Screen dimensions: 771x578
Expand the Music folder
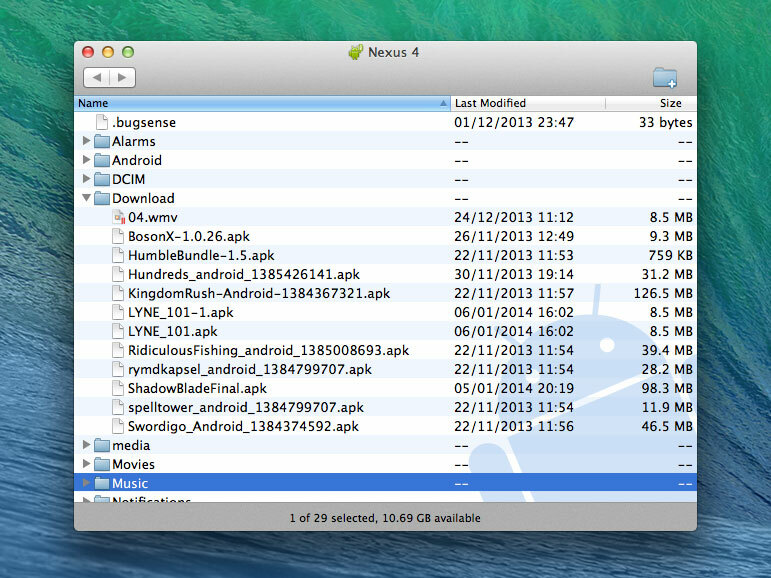click(86, 483)
